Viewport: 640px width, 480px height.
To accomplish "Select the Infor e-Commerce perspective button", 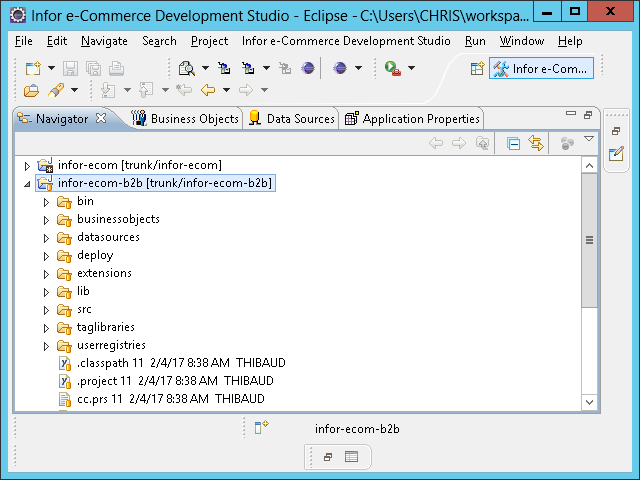I will pos(542,68).
